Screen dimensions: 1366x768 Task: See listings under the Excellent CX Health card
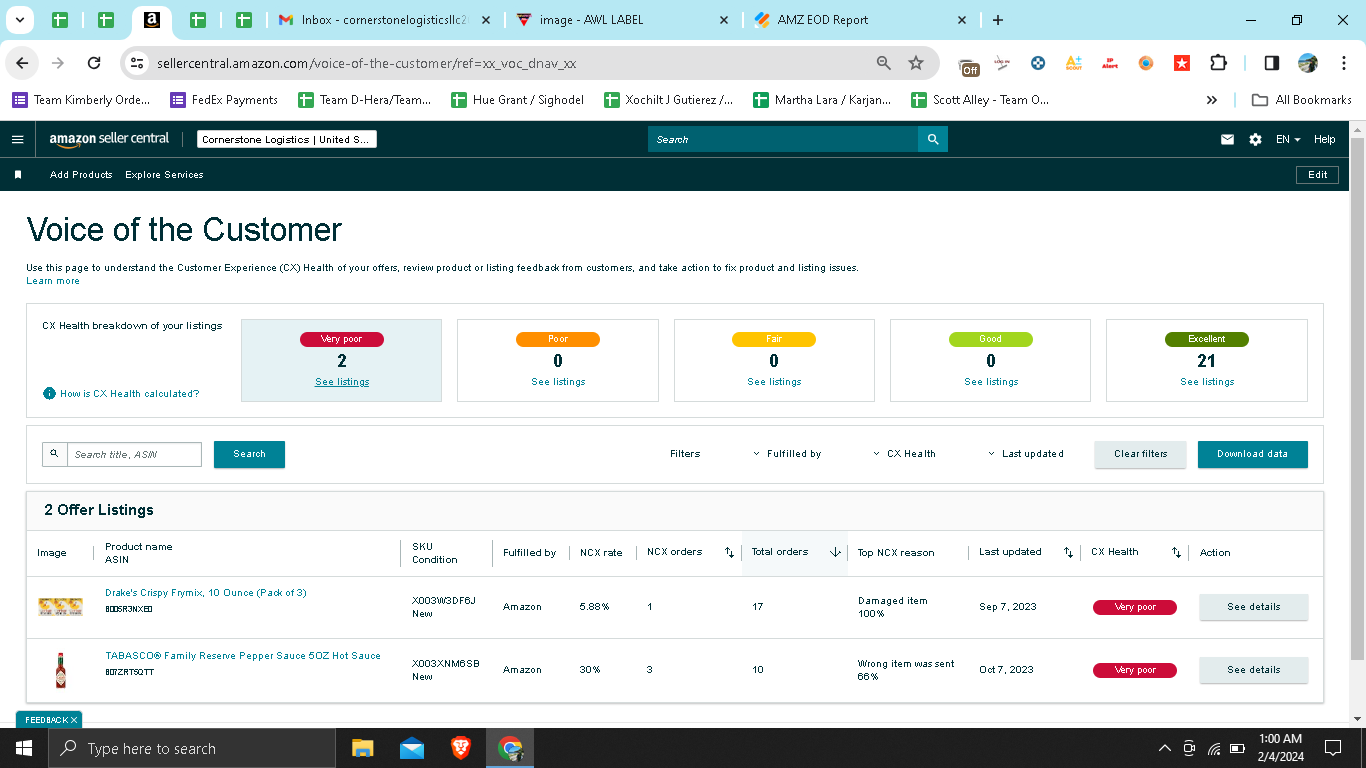click(1207, 382)
